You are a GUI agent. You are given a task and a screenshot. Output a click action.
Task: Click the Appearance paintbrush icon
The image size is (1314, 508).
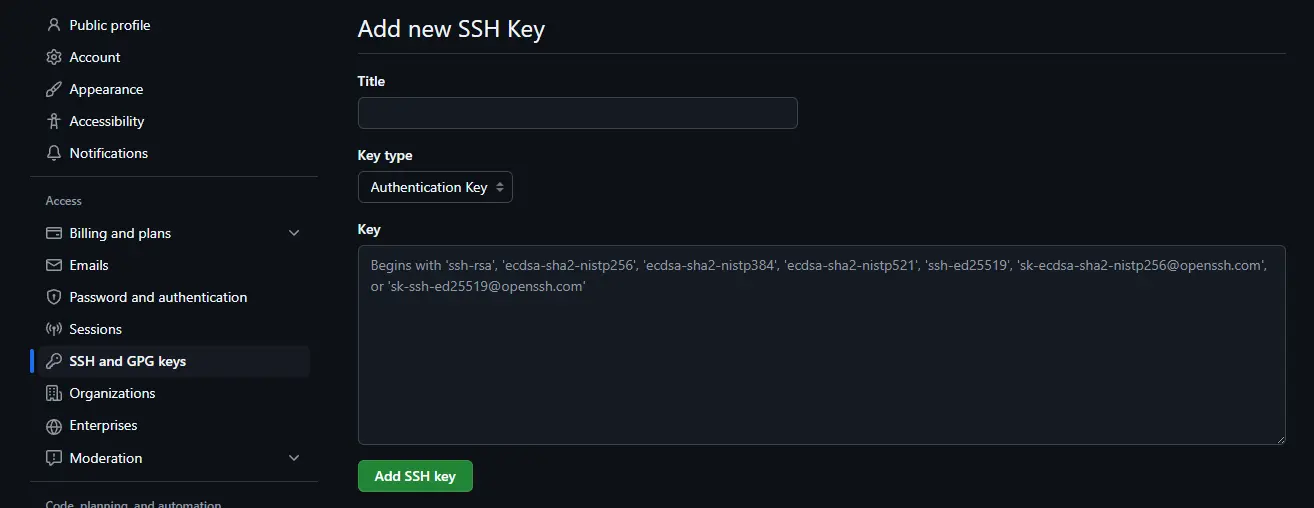pos(54,89)
